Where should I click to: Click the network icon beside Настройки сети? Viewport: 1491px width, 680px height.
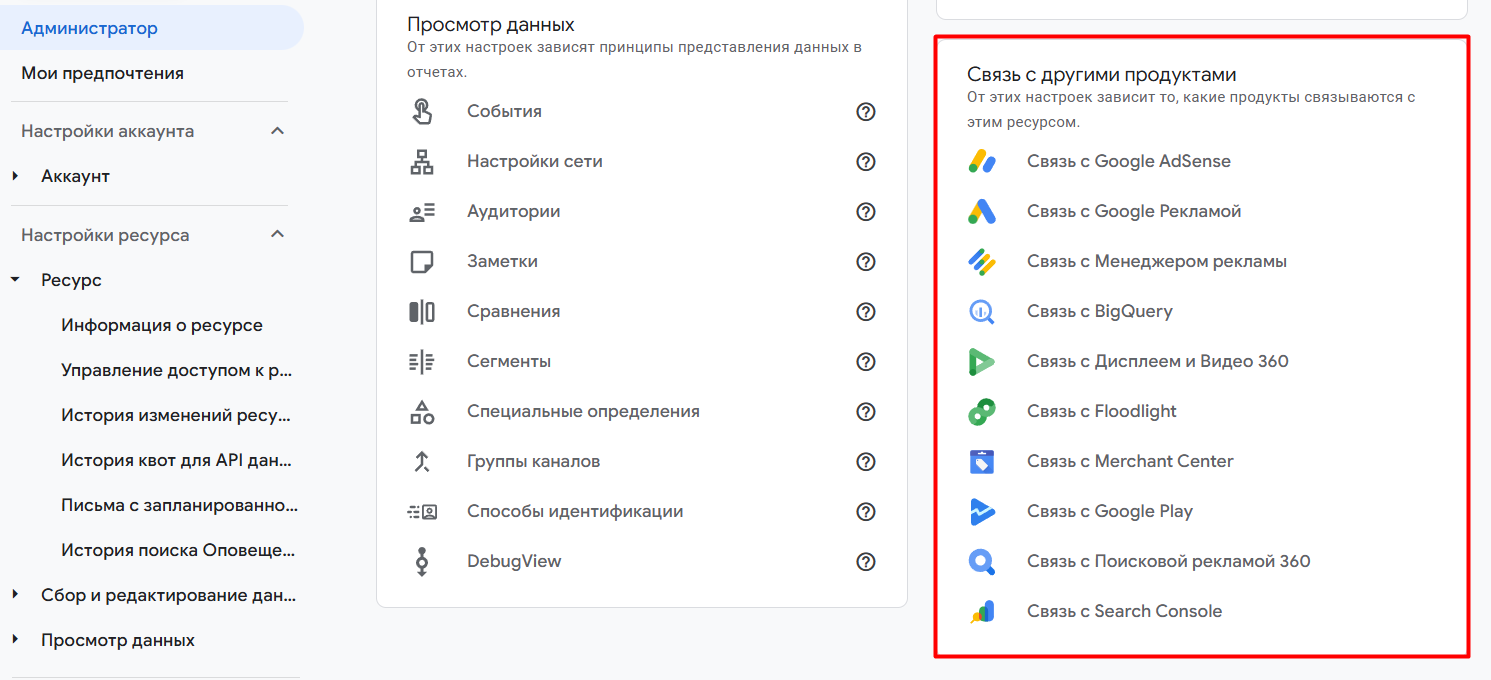pyautogui.click(x=422, y=161)
